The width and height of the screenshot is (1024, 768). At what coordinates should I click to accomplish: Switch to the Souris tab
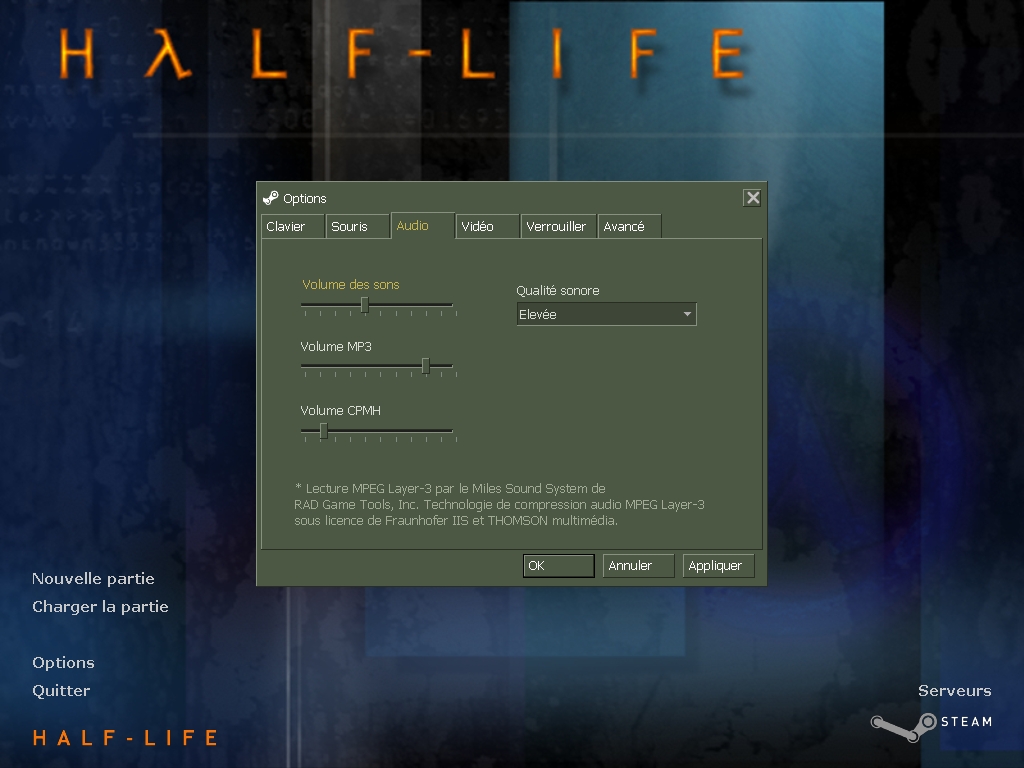click(356, 227)
